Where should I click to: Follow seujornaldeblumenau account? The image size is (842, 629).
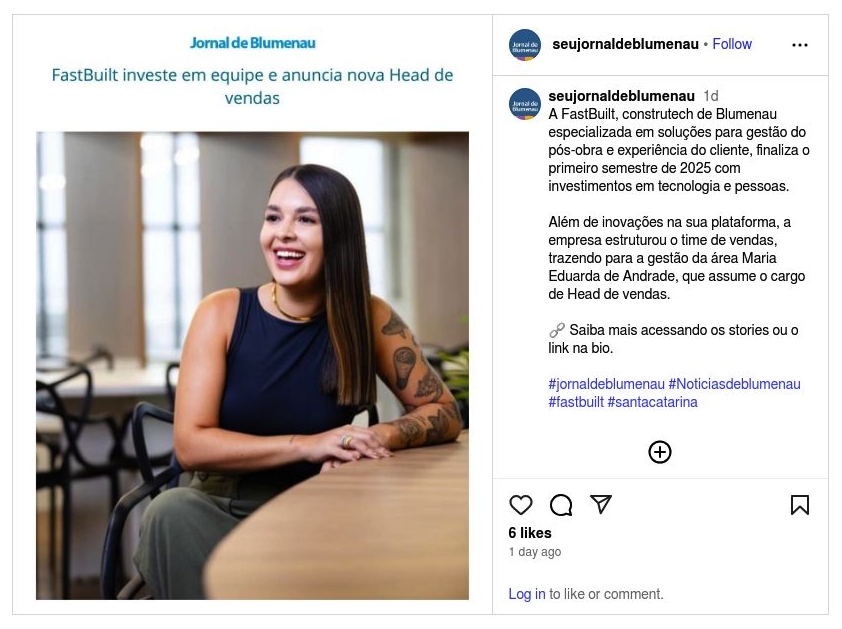(731, 44)
